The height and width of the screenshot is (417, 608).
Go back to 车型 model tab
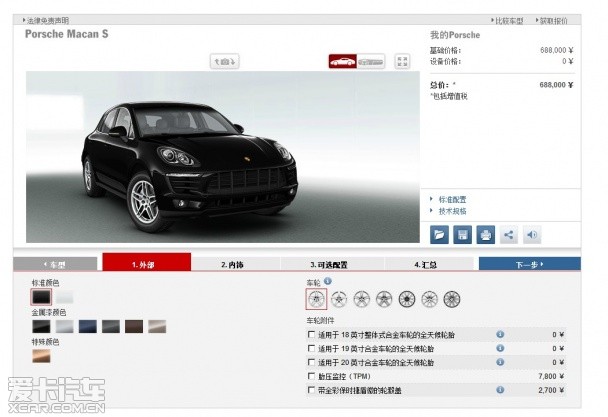pos(55,265)
